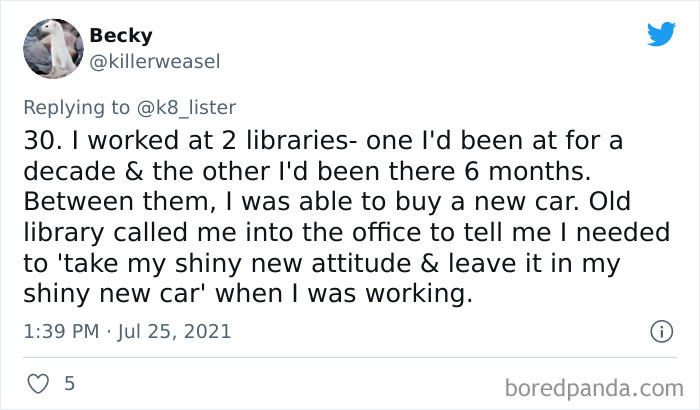Click the like count number 5
Image resolution: width=700 pixels, height=410 pixels.
point(67,383)
